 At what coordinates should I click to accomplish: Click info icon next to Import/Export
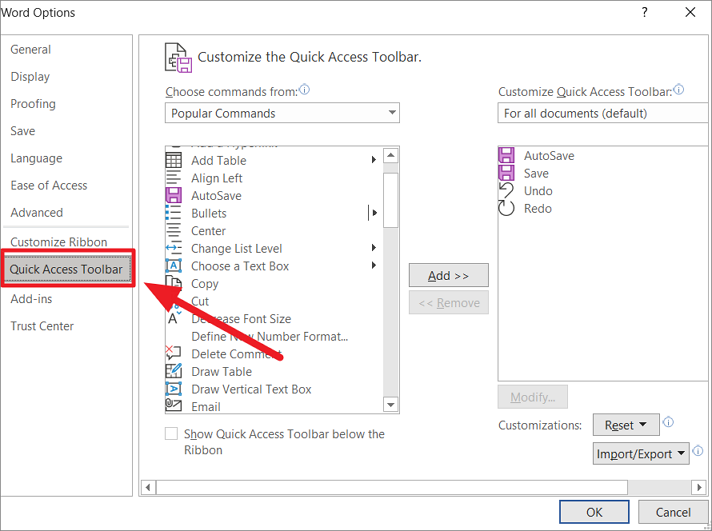698,451
